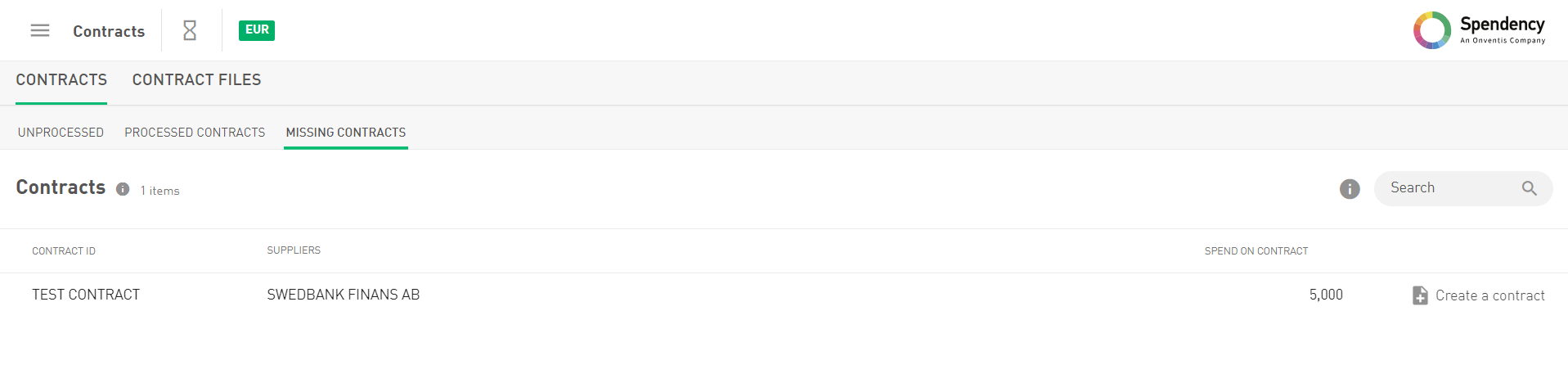Viewport: 1568px width, 365px height.
Task: Open the Contract Files tab
Action: [x=196, y=80]
